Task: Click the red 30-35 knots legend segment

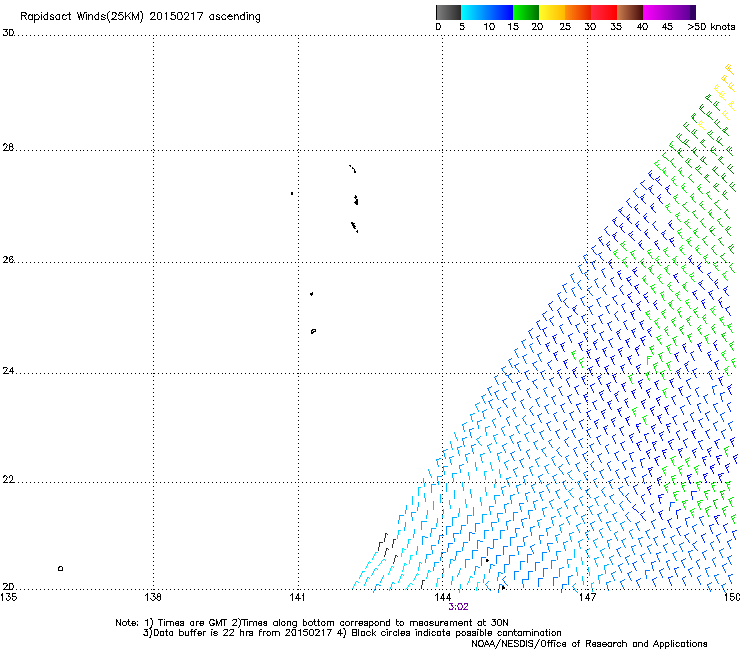Action: 604,12
